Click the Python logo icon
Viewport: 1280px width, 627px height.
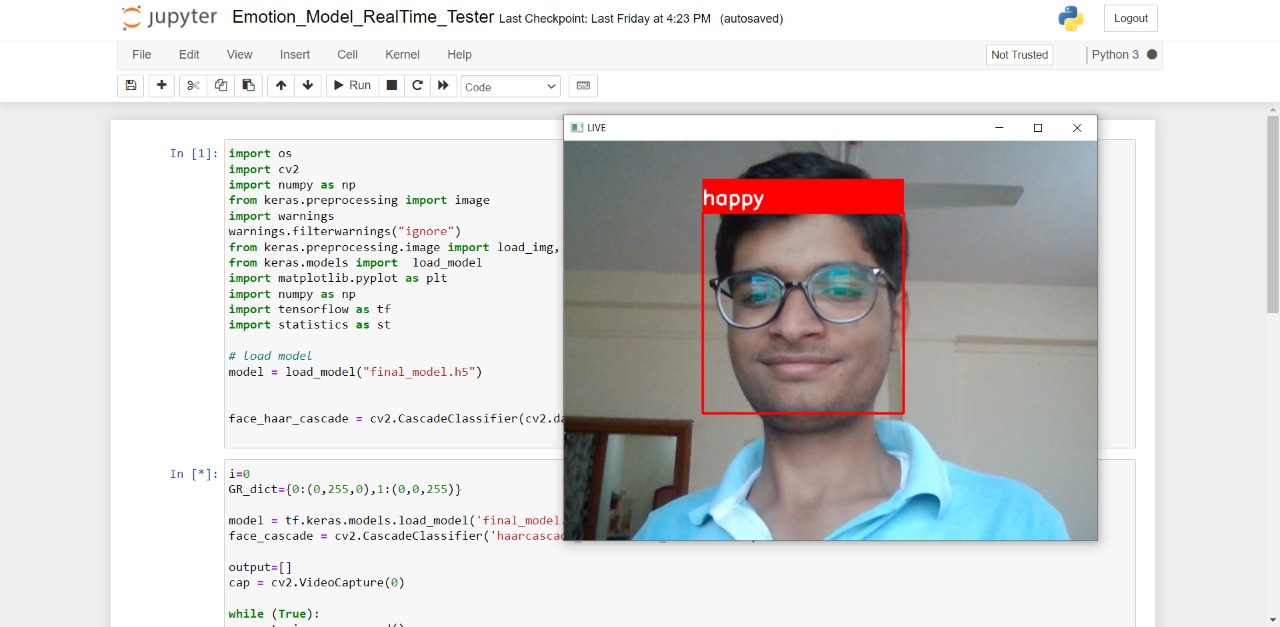[1071, 18]
